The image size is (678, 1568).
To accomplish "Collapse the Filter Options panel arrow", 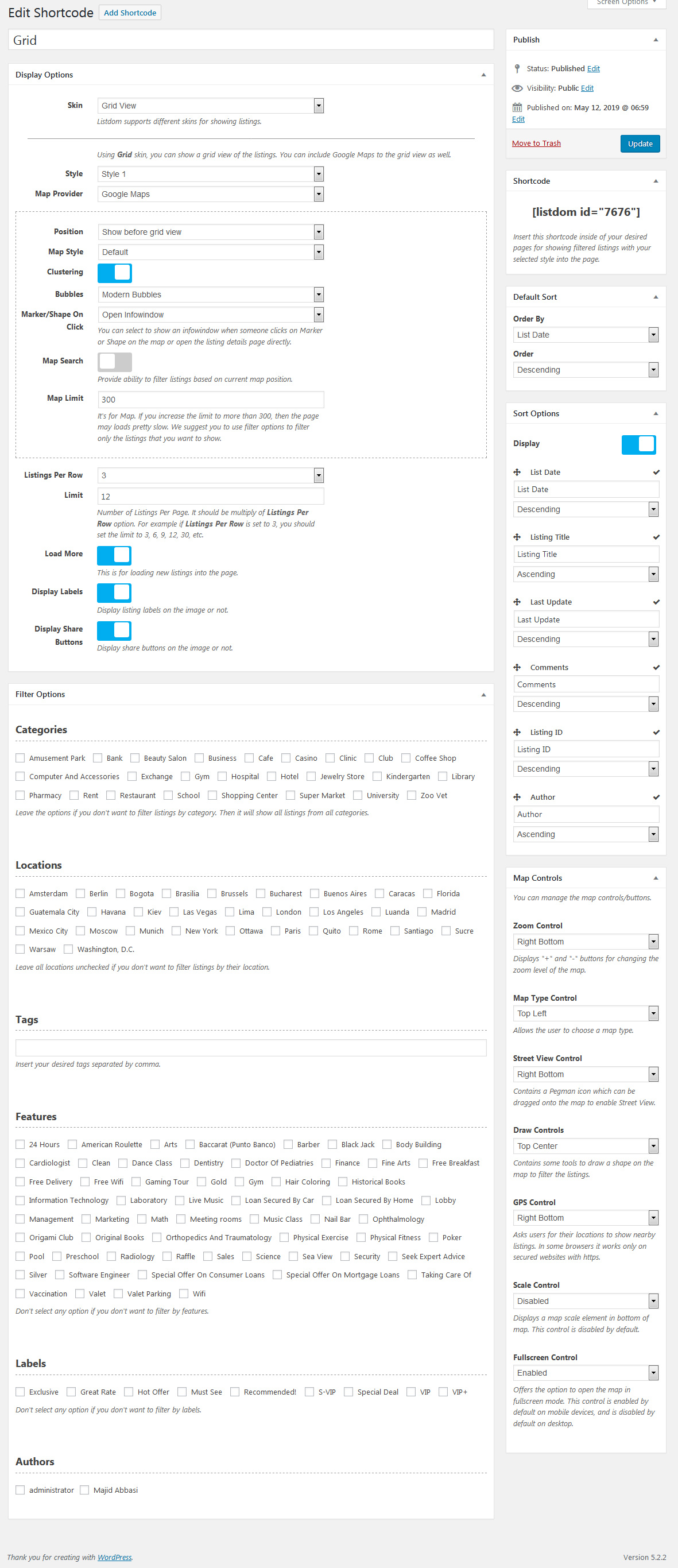I will (483, 695).
